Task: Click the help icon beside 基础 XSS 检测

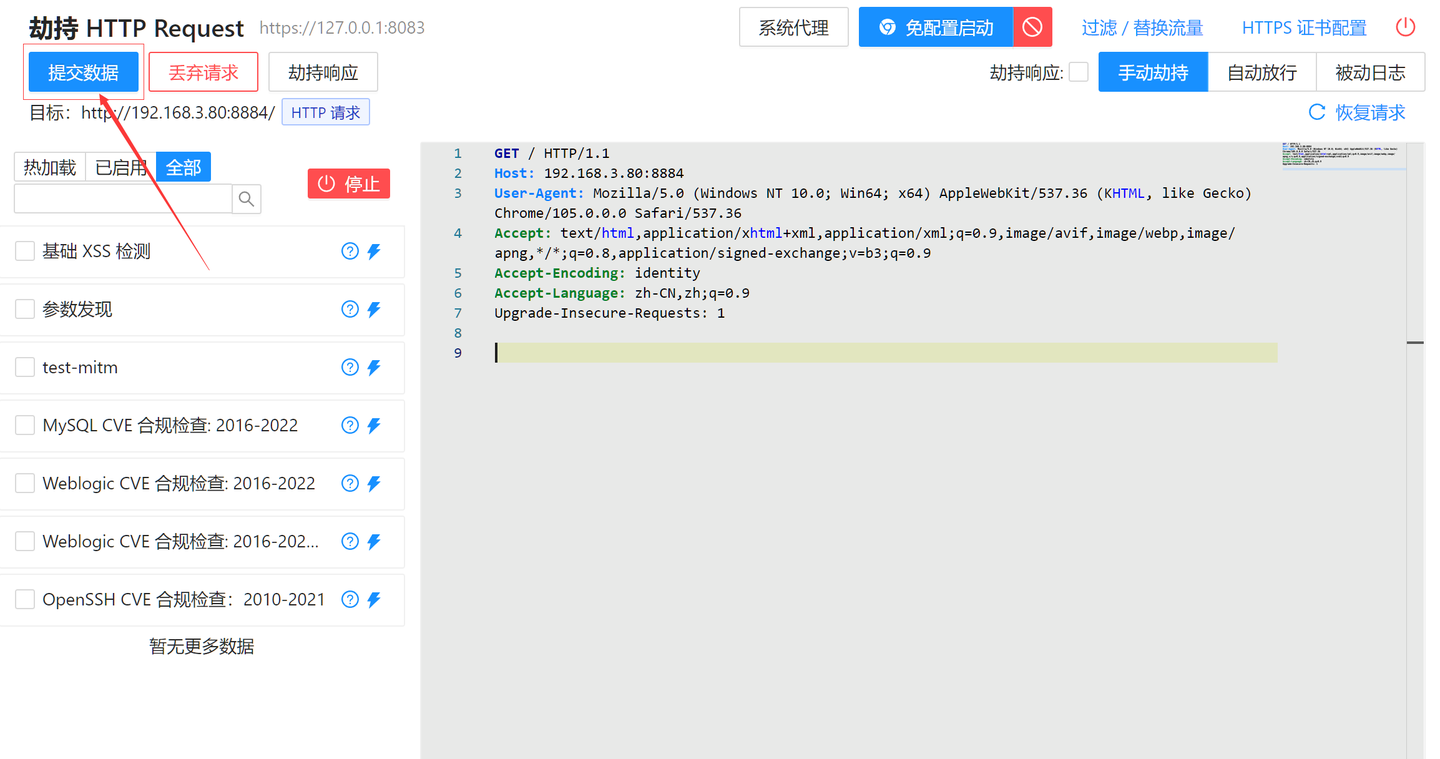Action: [x=348, y=251]
